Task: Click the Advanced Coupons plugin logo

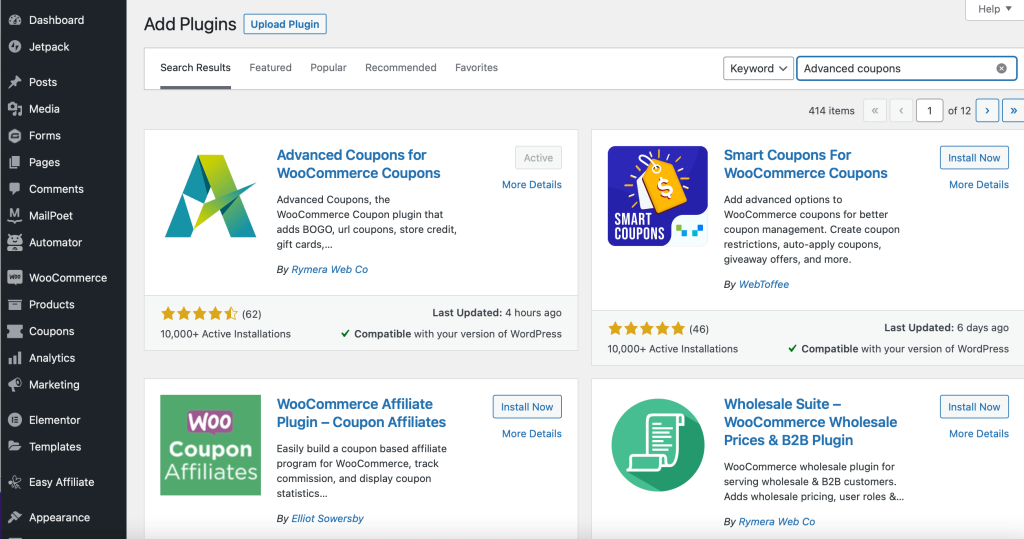Action: click(x=211, y=196)
